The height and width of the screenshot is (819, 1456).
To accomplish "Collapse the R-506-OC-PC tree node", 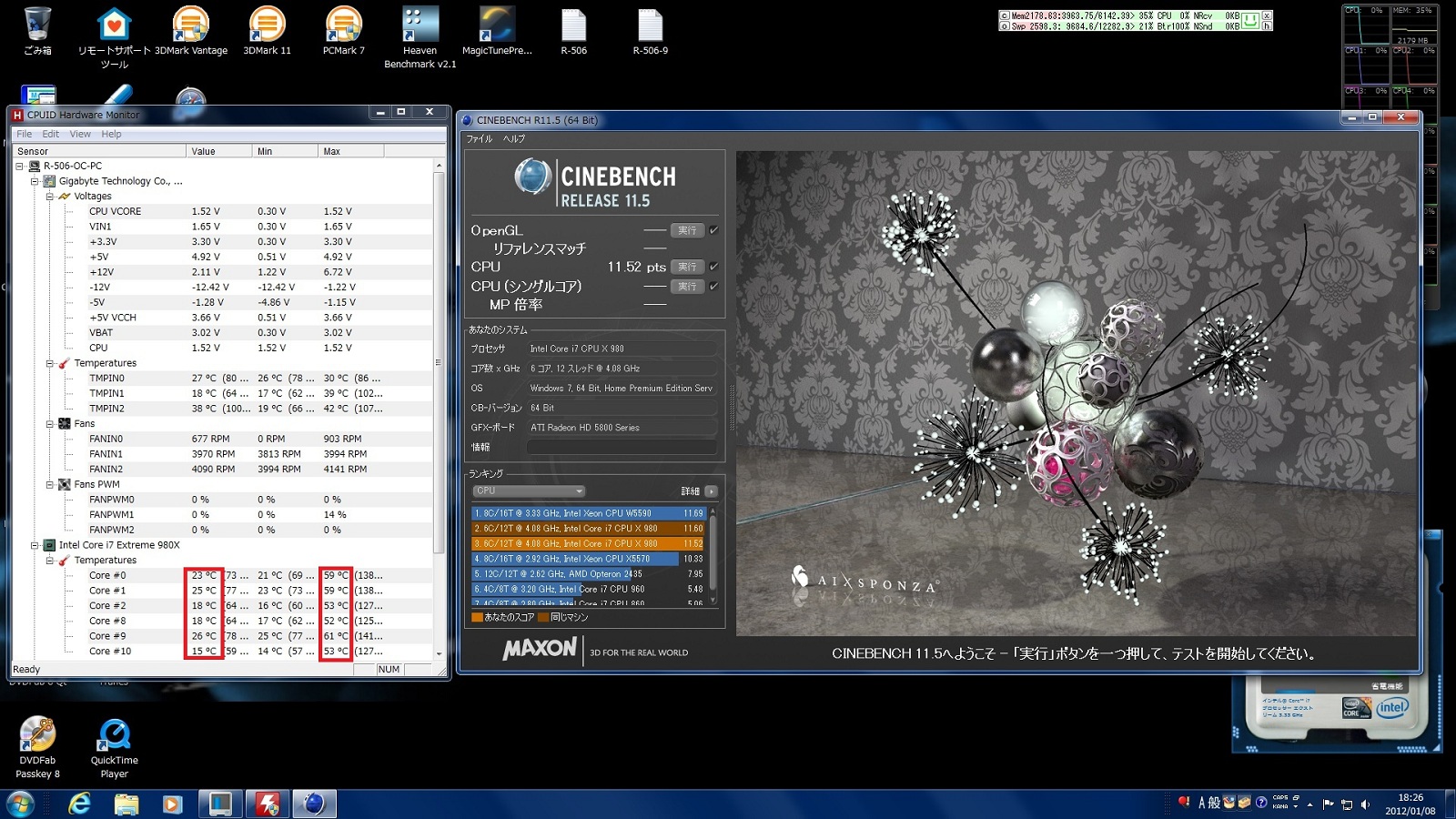I will click(x=20, y=167).
